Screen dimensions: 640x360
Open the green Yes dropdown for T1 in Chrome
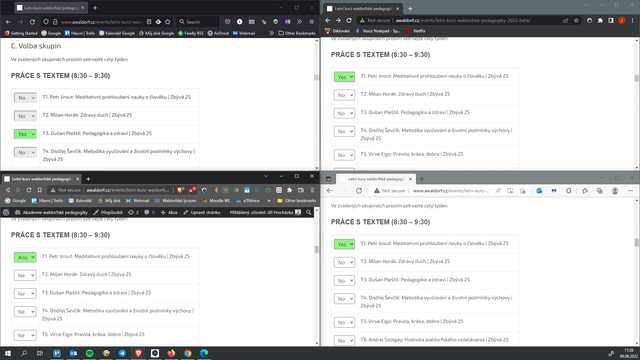tap(344, 77)
